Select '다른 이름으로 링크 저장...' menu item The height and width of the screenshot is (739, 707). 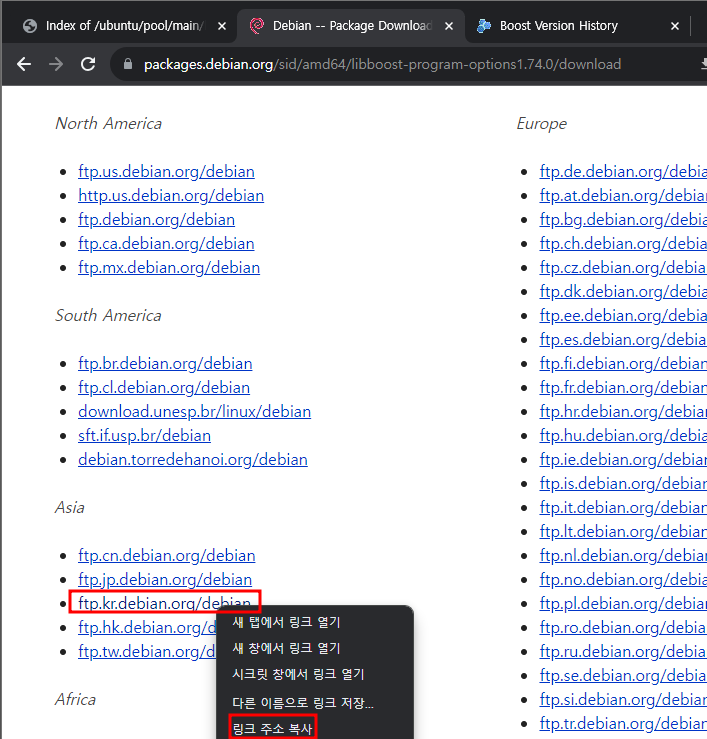(302, 703)
